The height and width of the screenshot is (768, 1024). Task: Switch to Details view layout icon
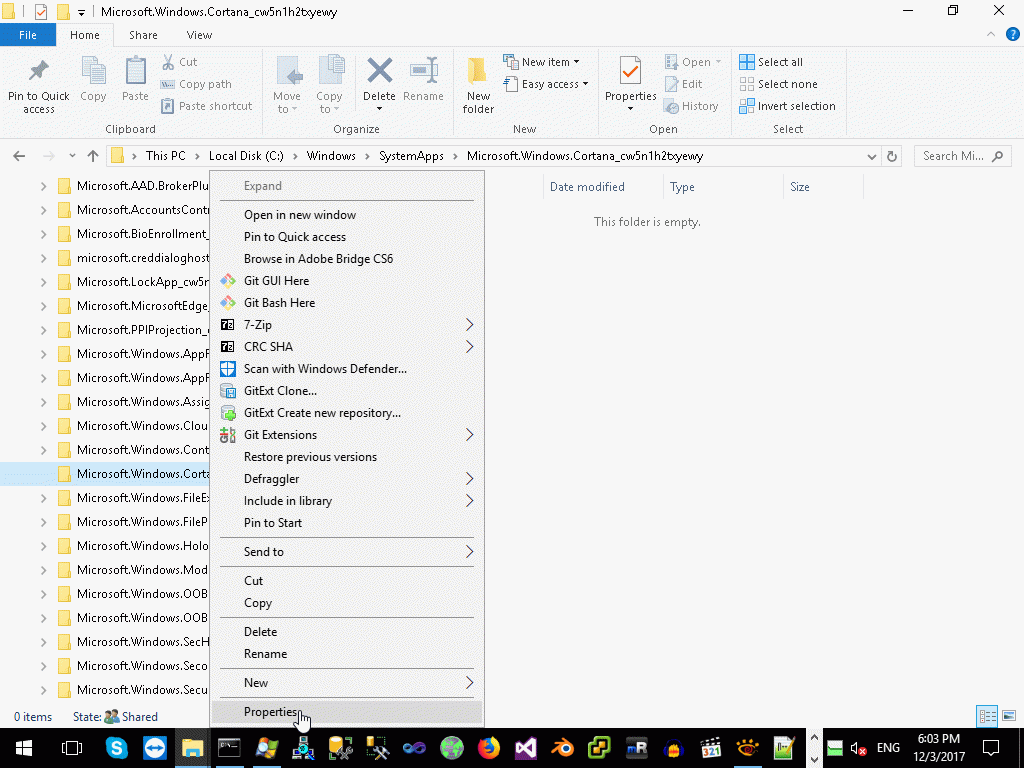point(987,716)
